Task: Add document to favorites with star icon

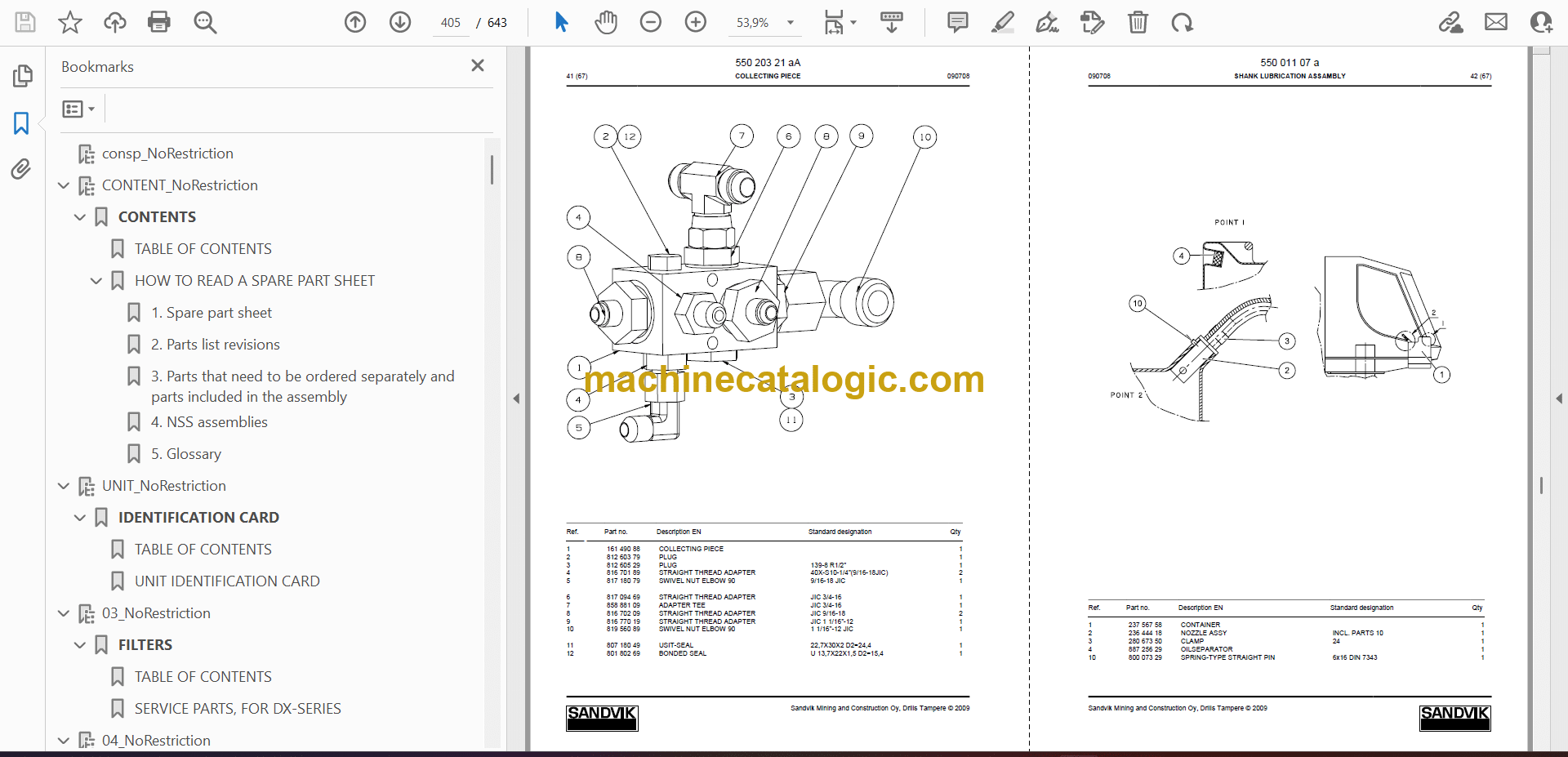Action: pyautogui.click(x=70, y=22)
